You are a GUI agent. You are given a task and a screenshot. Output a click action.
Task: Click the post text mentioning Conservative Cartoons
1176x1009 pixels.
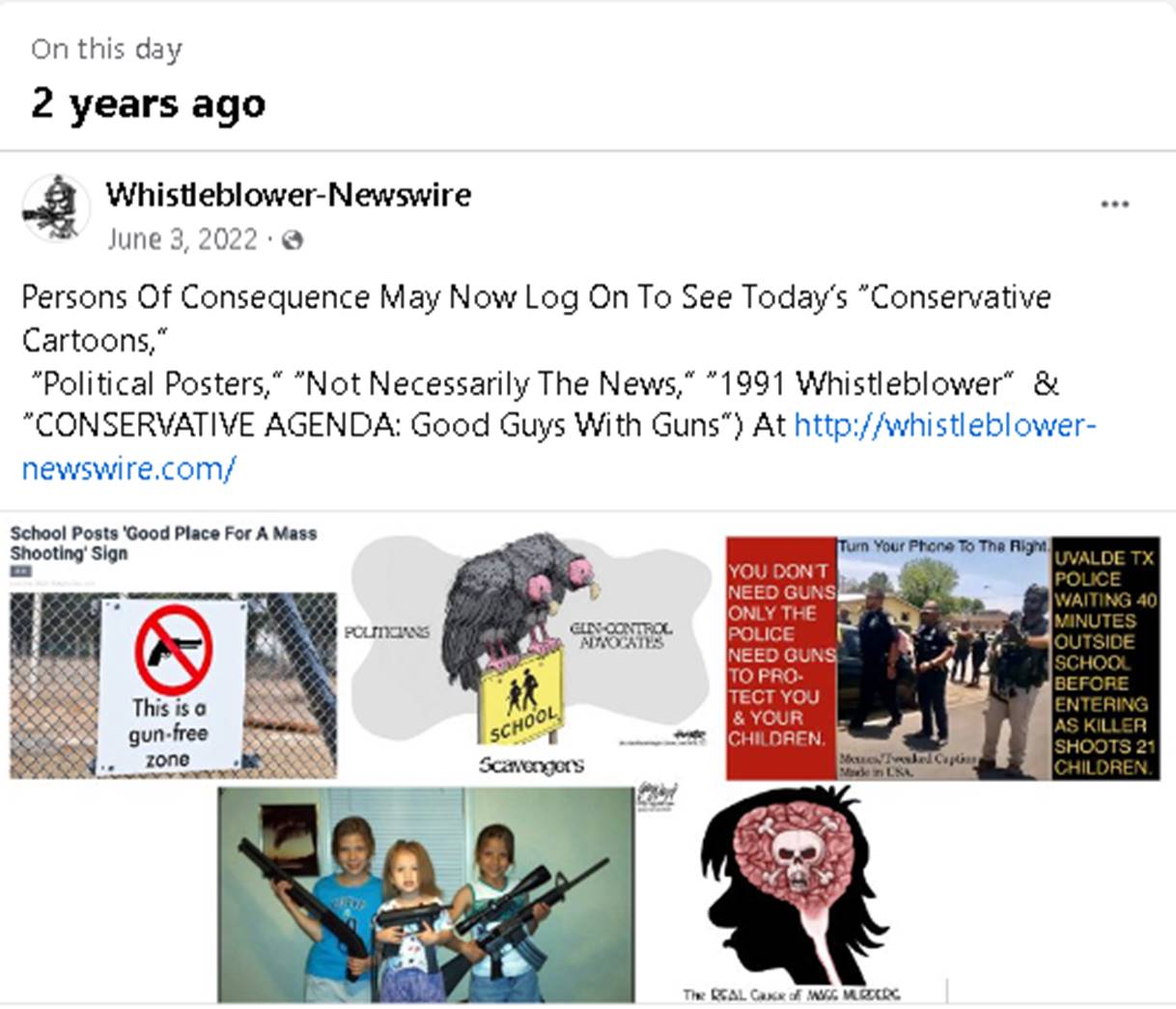(x=559, y=382)
